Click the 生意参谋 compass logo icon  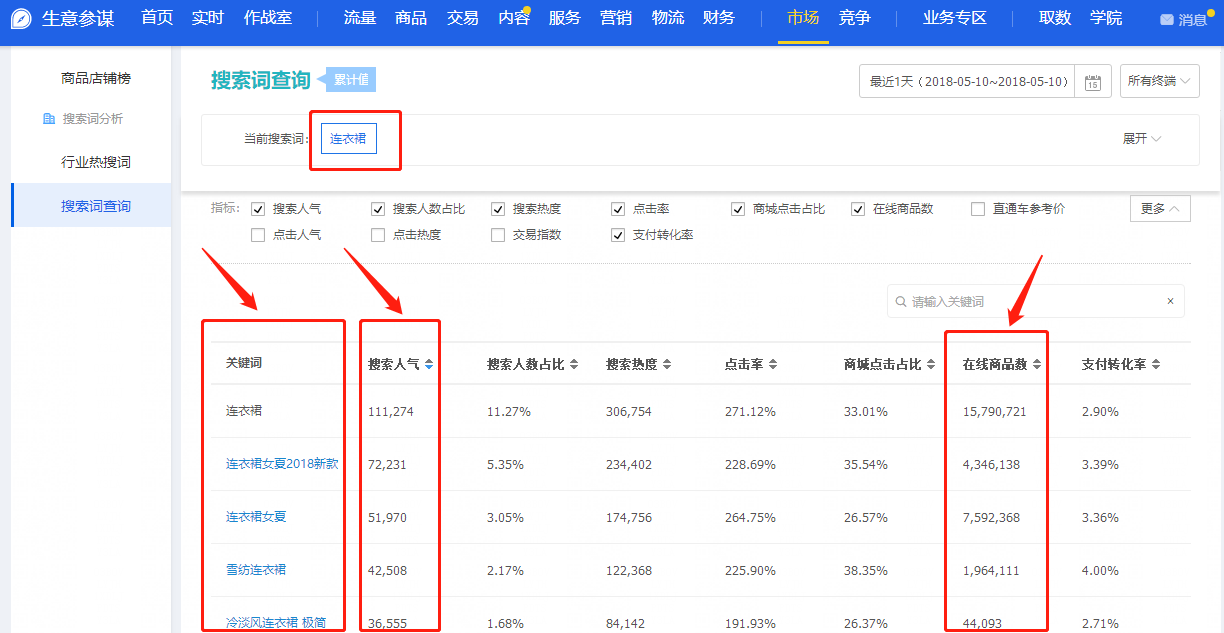tap(21, 19)
